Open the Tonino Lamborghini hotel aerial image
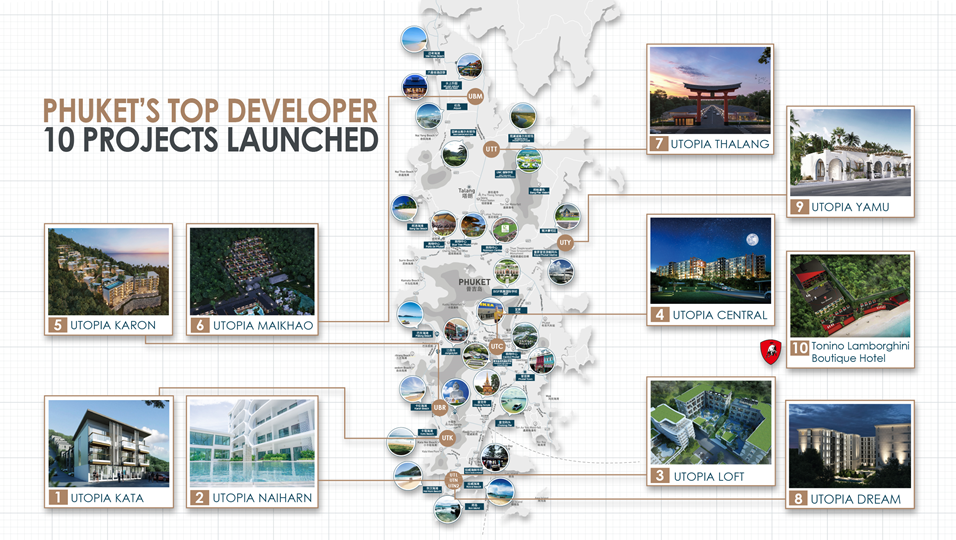This screenshot has height=540, width=956. pyautogui.click(x=851, y=295)
